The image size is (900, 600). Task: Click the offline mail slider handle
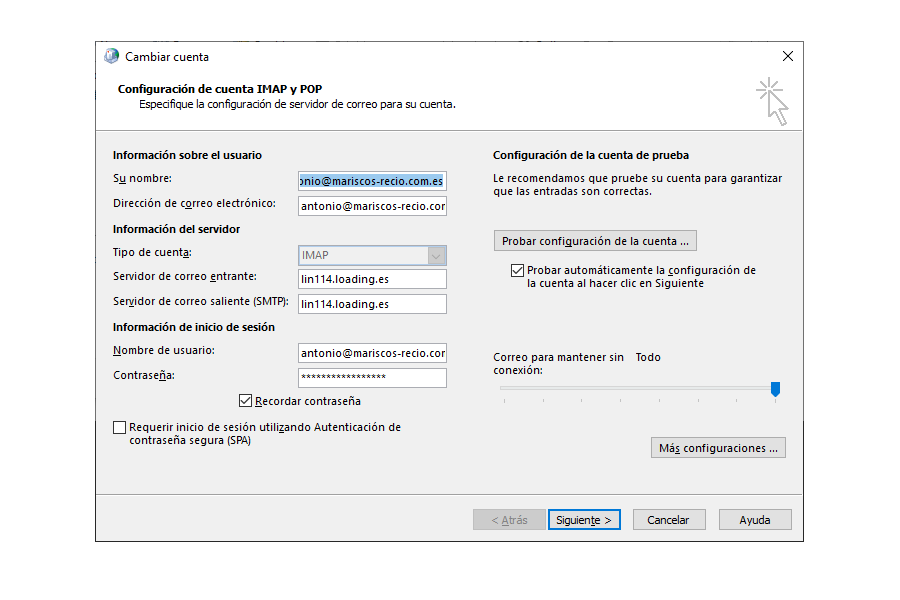click(775, 389)
